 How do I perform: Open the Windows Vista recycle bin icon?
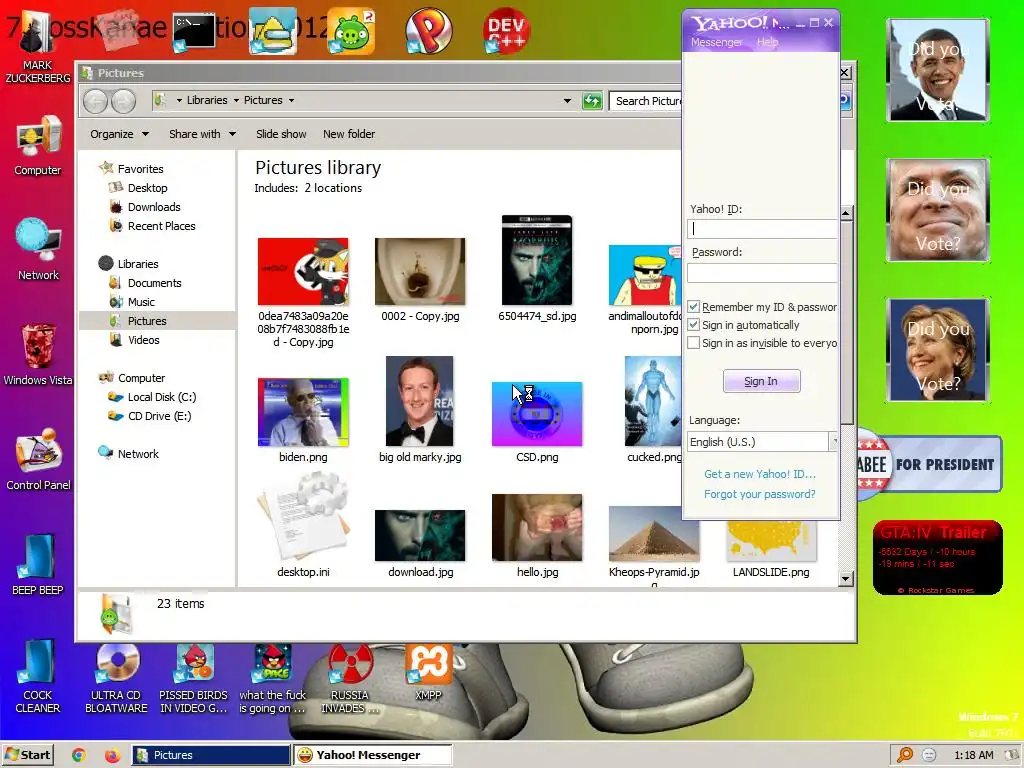(x=38, y=354)
